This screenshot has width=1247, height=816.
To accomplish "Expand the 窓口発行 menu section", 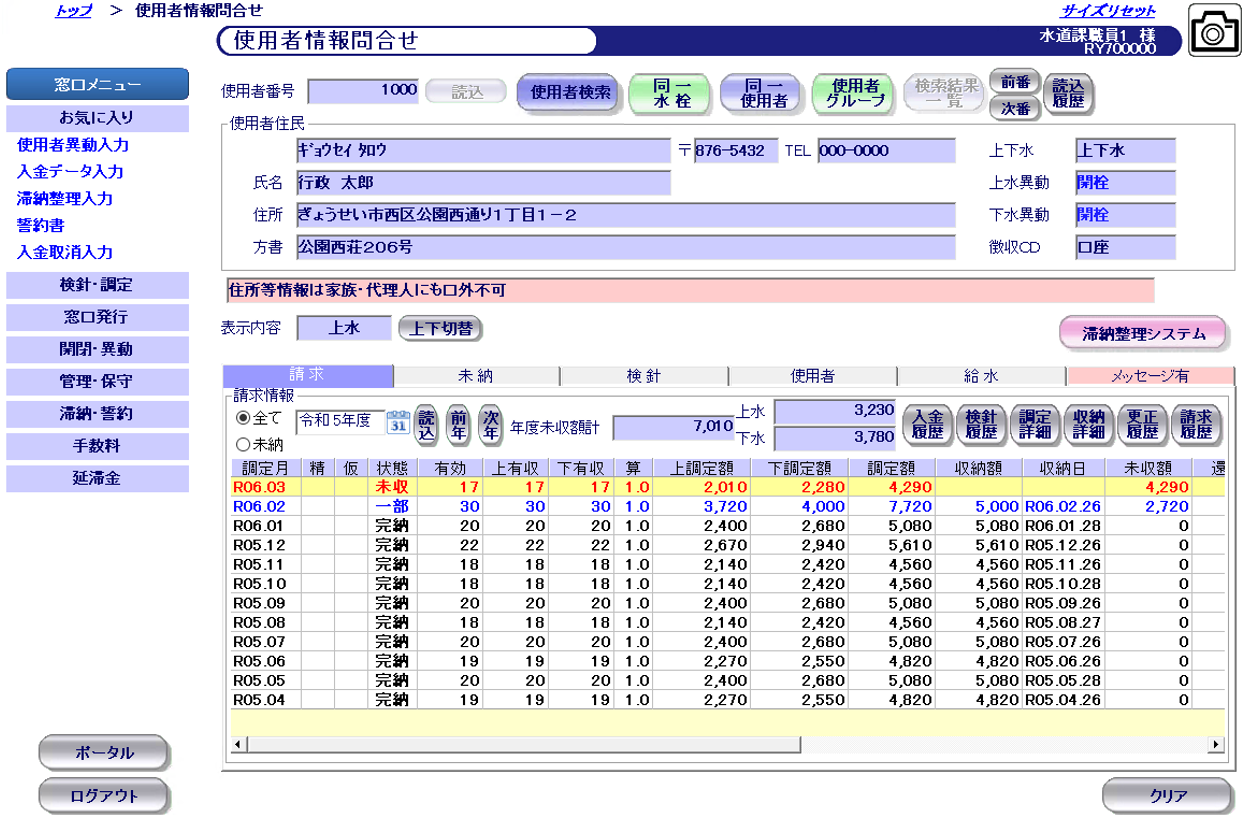I will (x=97, y=317).
